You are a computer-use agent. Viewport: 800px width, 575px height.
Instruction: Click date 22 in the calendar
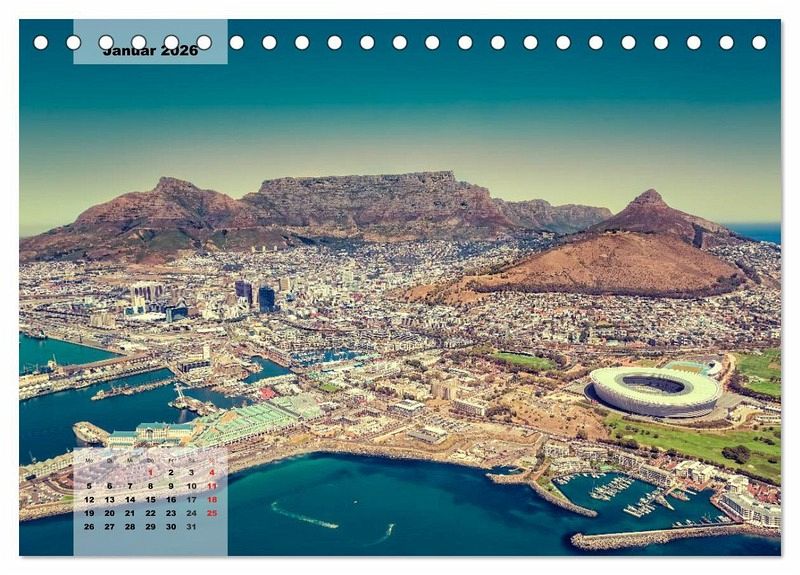point(150,513)
